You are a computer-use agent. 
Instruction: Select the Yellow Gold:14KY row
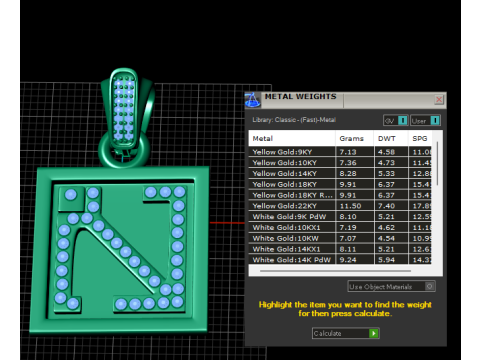(x=340, y=173)
